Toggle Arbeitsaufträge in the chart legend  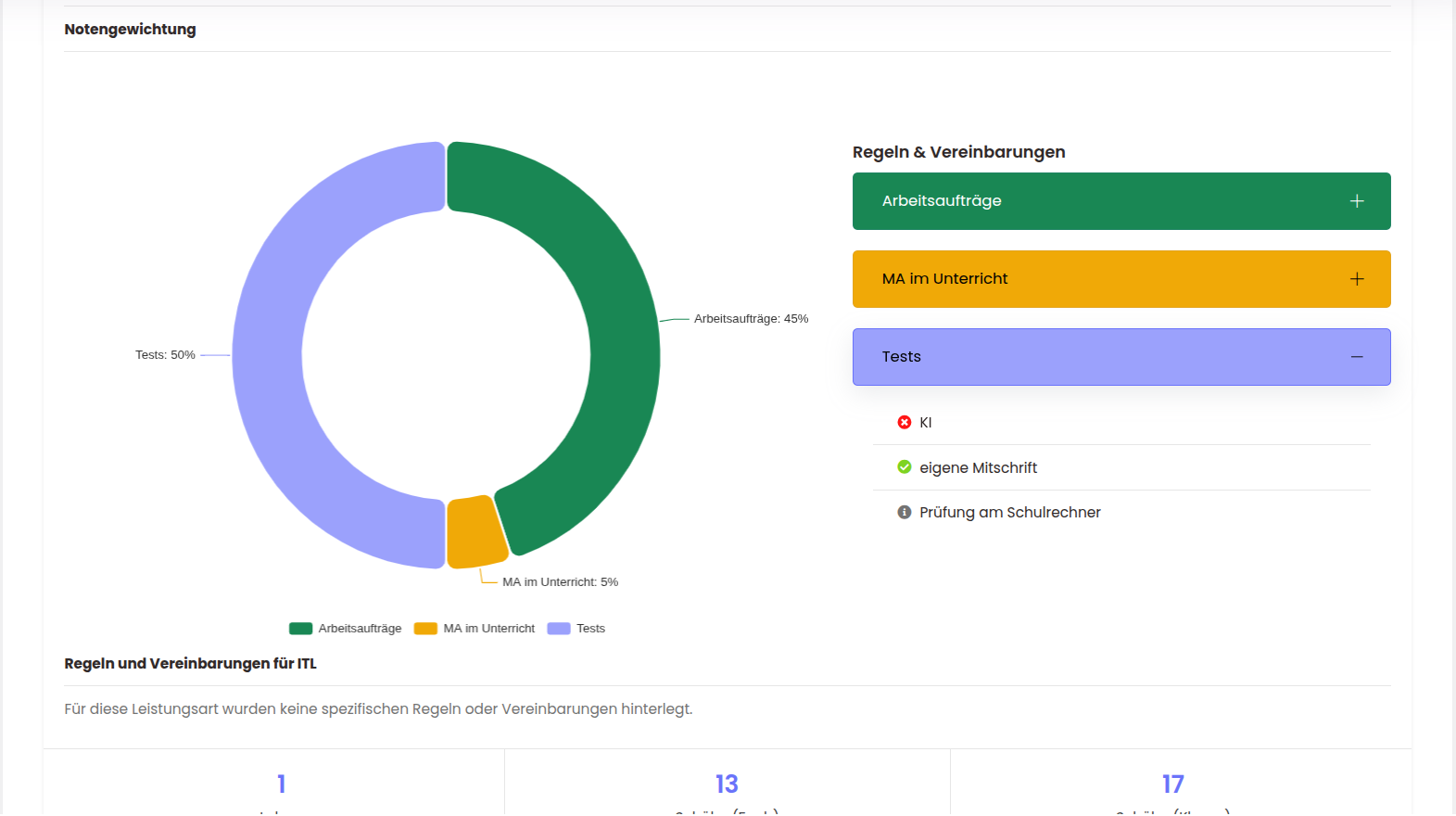[x=347, y=629]
